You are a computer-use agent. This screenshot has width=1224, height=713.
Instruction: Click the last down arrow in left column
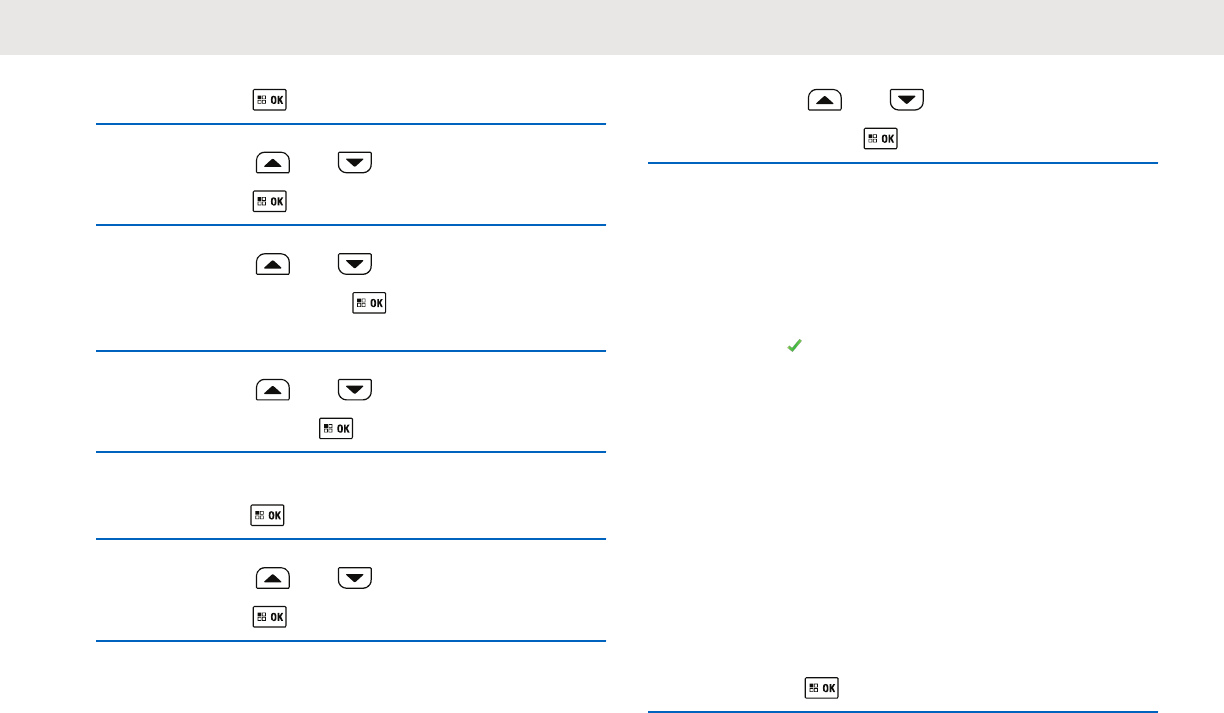tap(355, 578)
